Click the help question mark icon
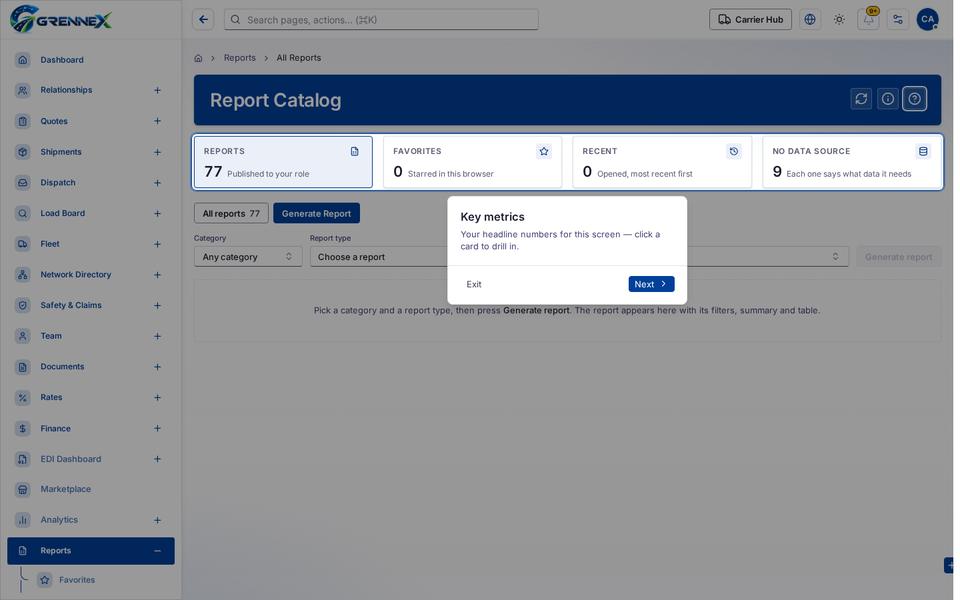The image size is (960, 600). (x=915, y=99)
